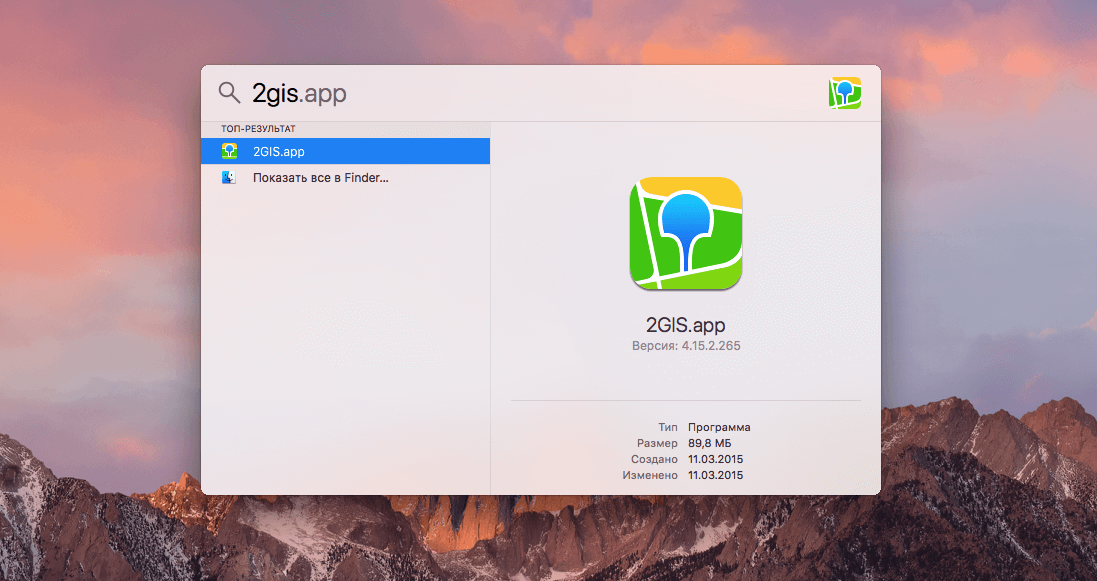Click the "Изменено" label in the details

point(650,475)
